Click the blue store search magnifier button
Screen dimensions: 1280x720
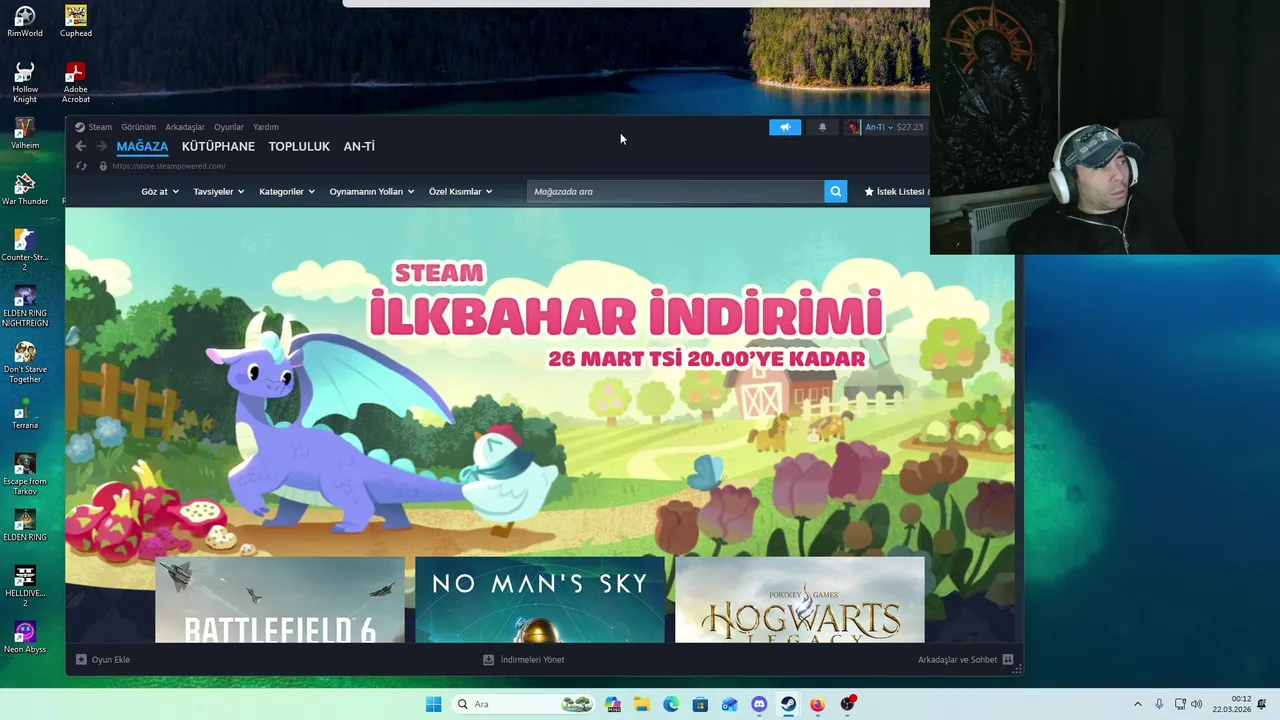[836, 191]
